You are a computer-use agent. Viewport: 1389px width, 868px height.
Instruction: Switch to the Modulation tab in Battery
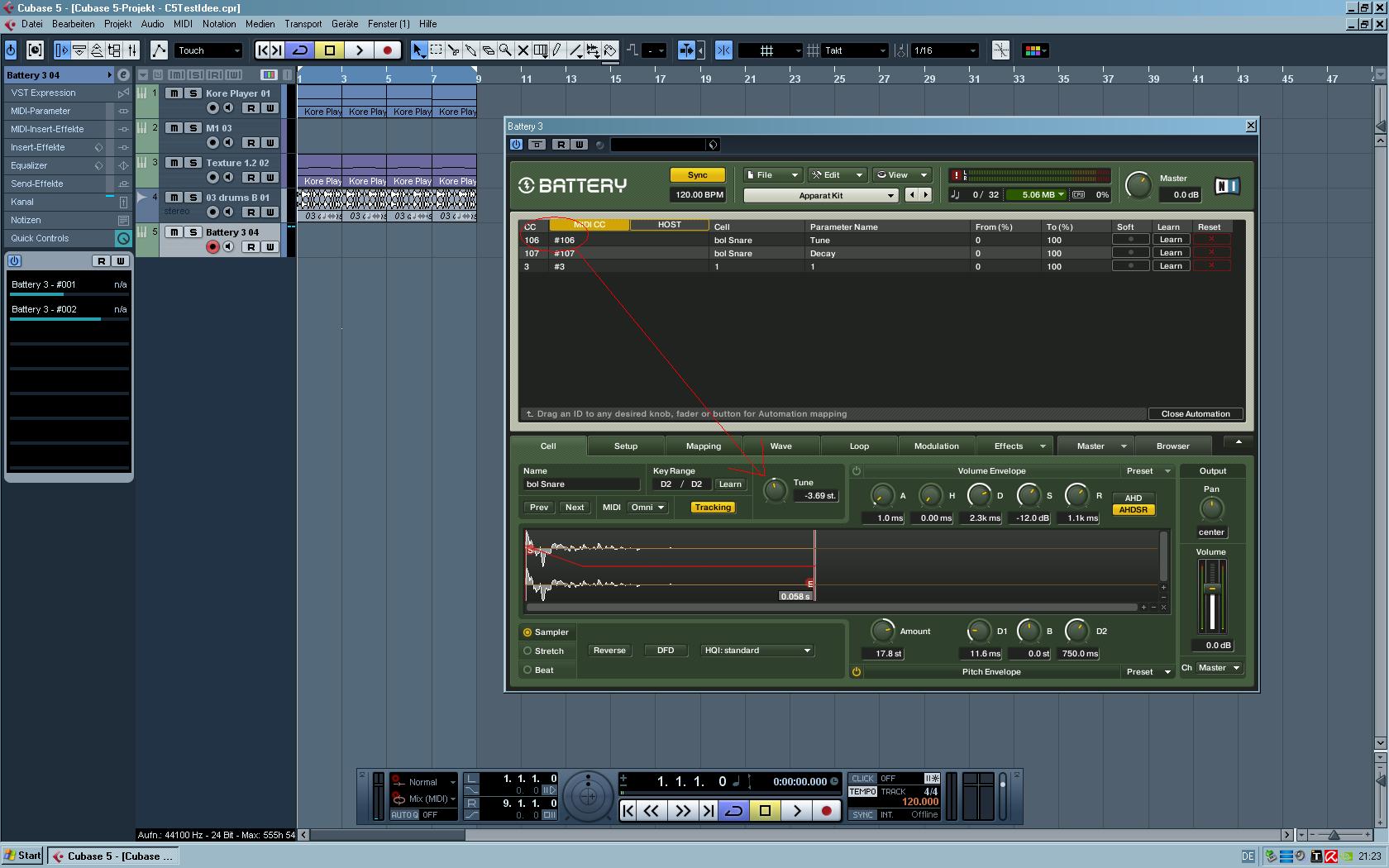[x=936, y=446]
